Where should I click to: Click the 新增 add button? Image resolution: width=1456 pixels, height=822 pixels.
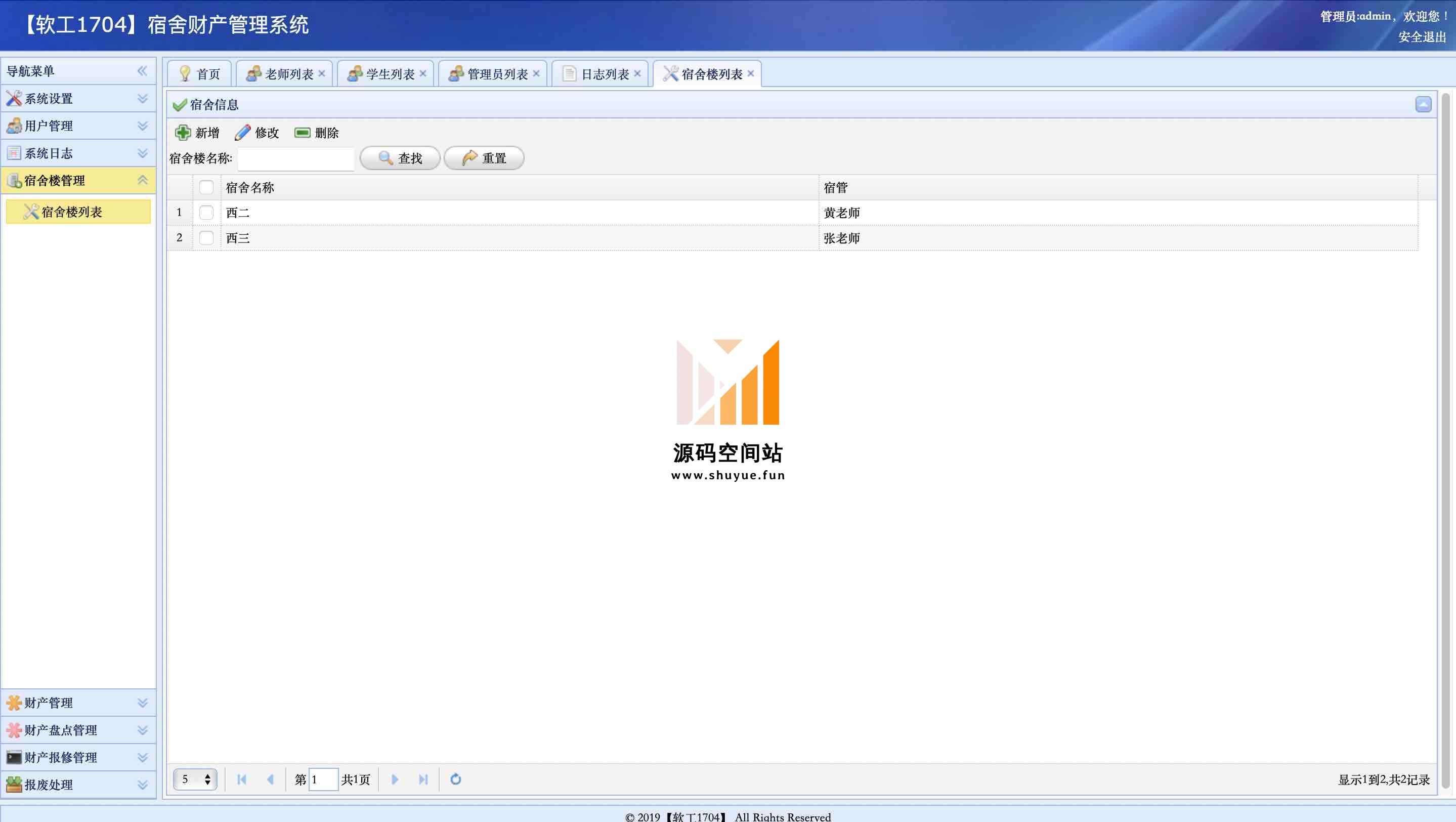tap(197, 133)
